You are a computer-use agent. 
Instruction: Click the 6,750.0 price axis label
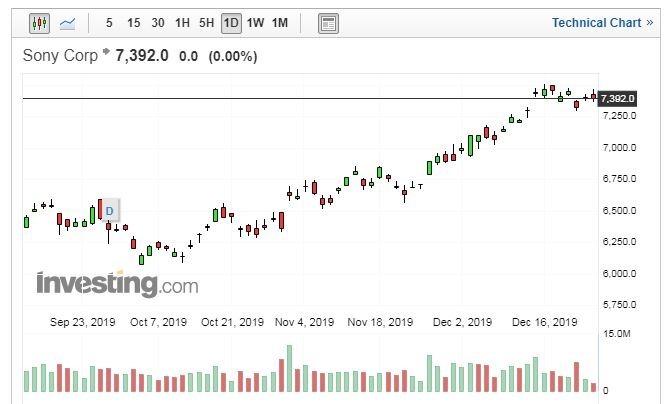coord(619,178)
